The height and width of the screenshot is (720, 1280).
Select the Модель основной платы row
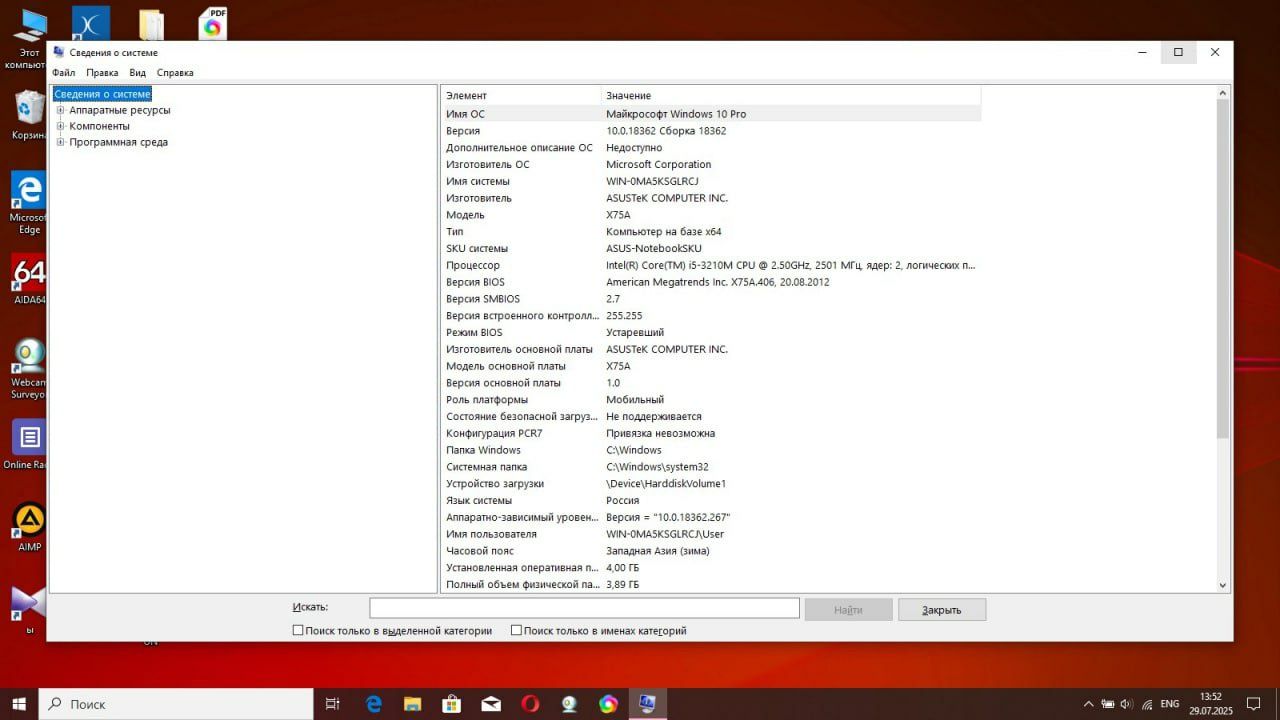[x=711, y=366]
